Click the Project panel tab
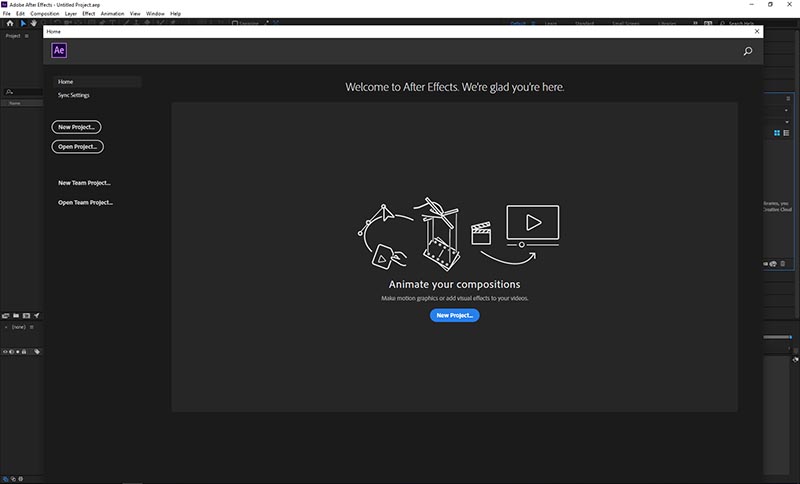Image resolution: width=800 pixels, height=484 pixels. click(13, 36)
